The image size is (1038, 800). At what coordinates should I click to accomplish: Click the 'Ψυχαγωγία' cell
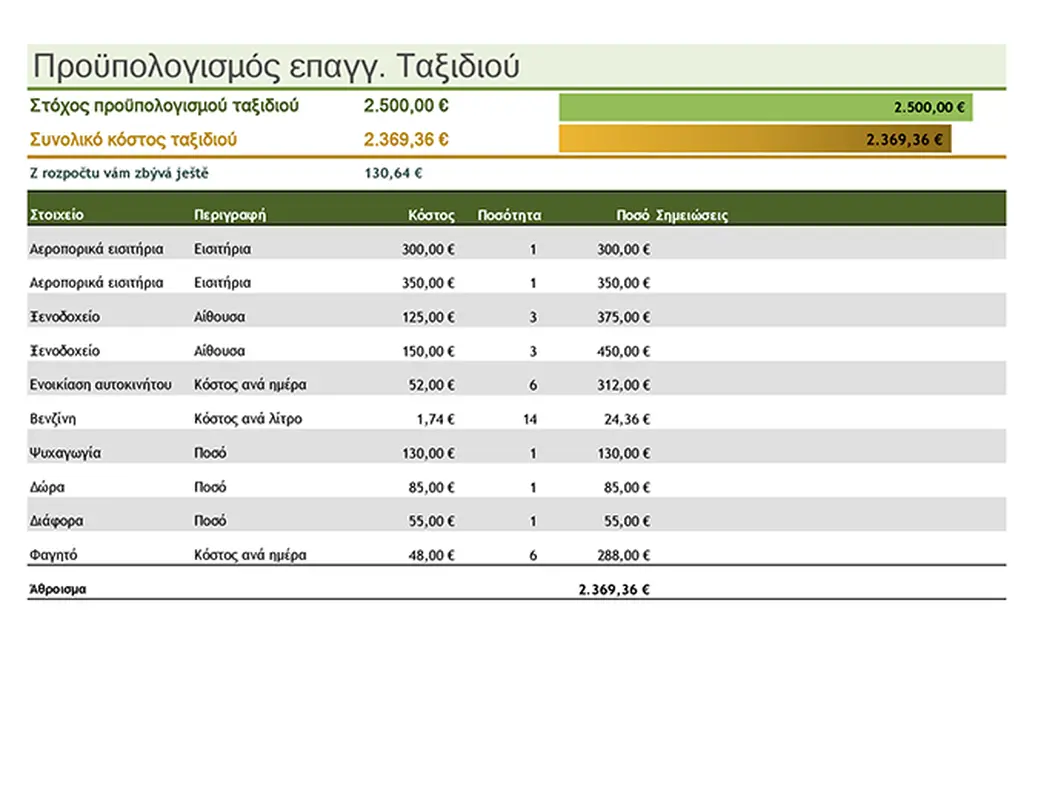(x=66, y=453)
